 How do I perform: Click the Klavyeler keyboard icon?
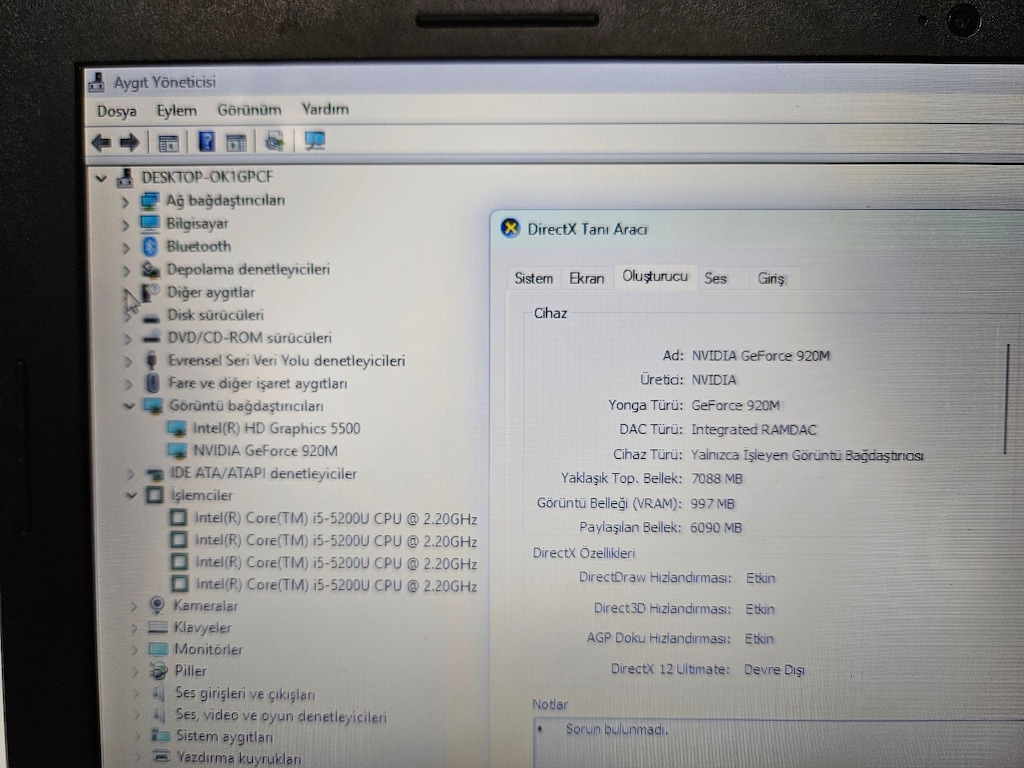point(158,628)
